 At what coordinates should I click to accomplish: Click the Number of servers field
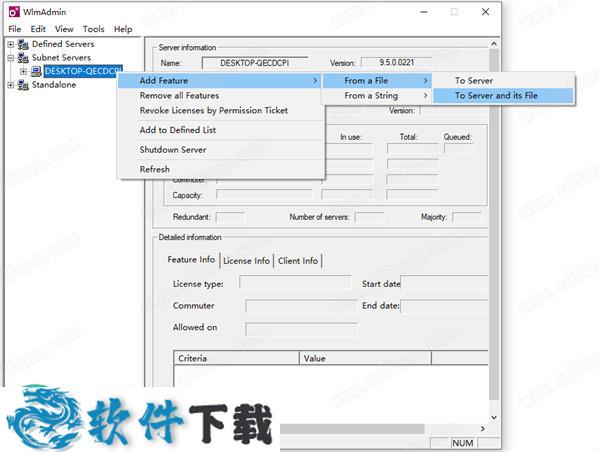click(370, 217)
